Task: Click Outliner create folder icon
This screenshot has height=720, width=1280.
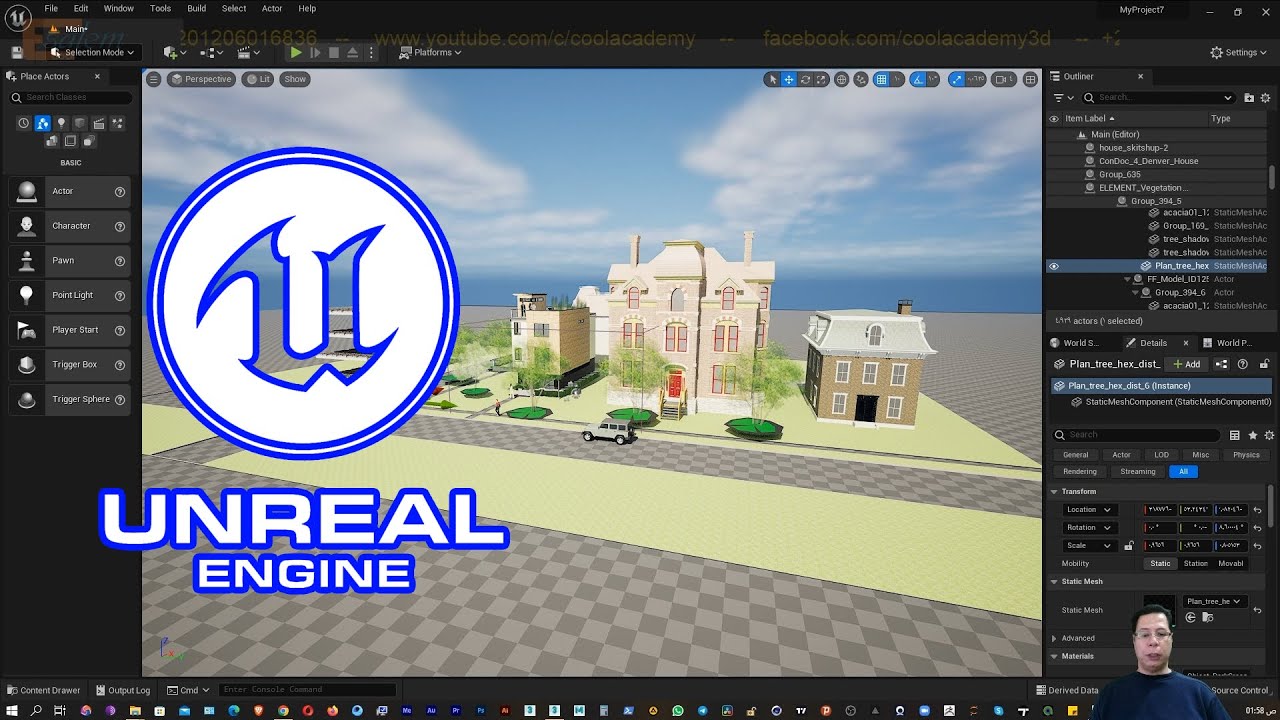Action: [1249, 97]
